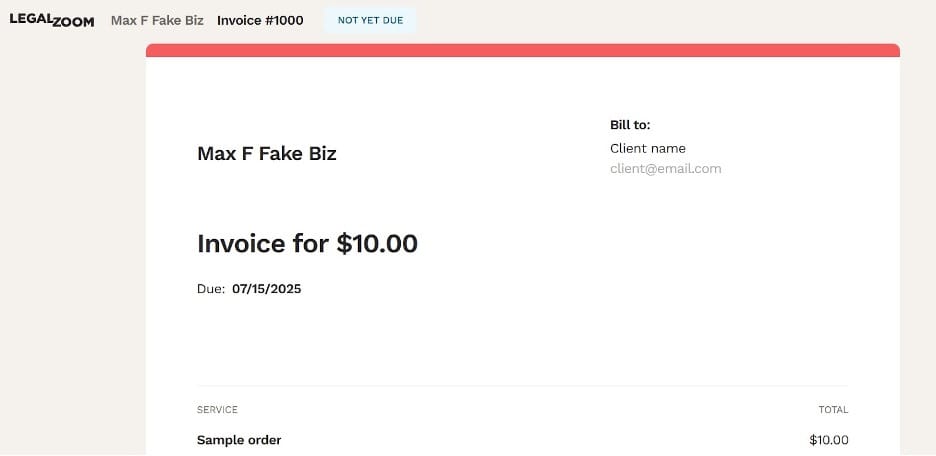Select the 07/15/2025 due date
This screenshot has height=456, width=936.
pos(267,289)
